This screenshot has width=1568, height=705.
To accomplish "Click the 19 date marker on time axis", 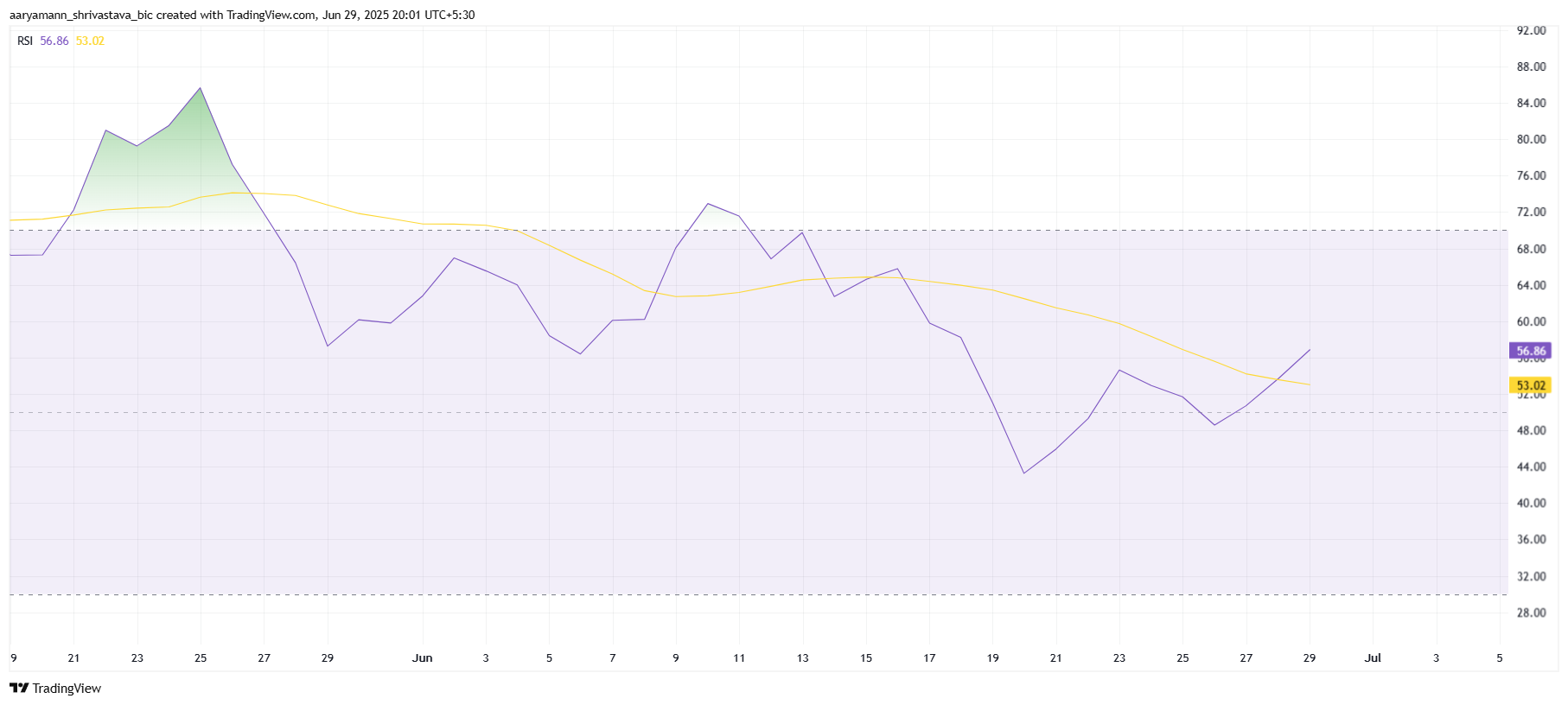I will [992, 657].
